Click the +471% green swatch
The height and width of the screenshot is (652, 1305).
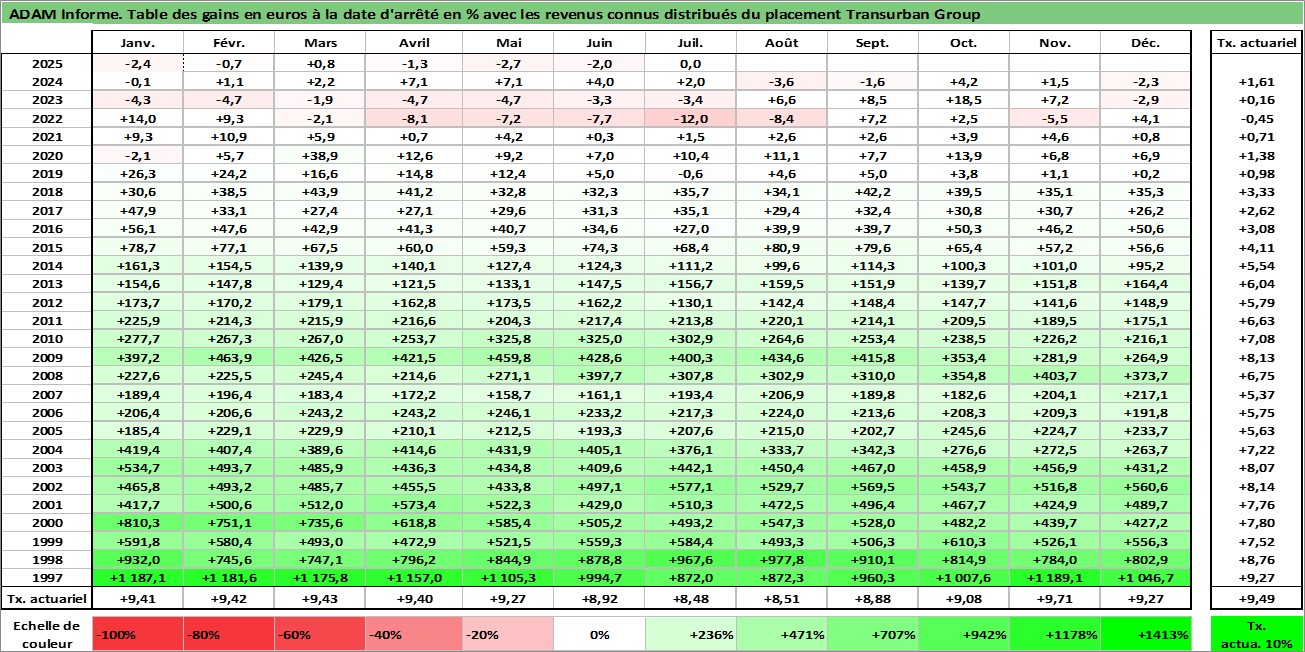(x=781, y=633)
